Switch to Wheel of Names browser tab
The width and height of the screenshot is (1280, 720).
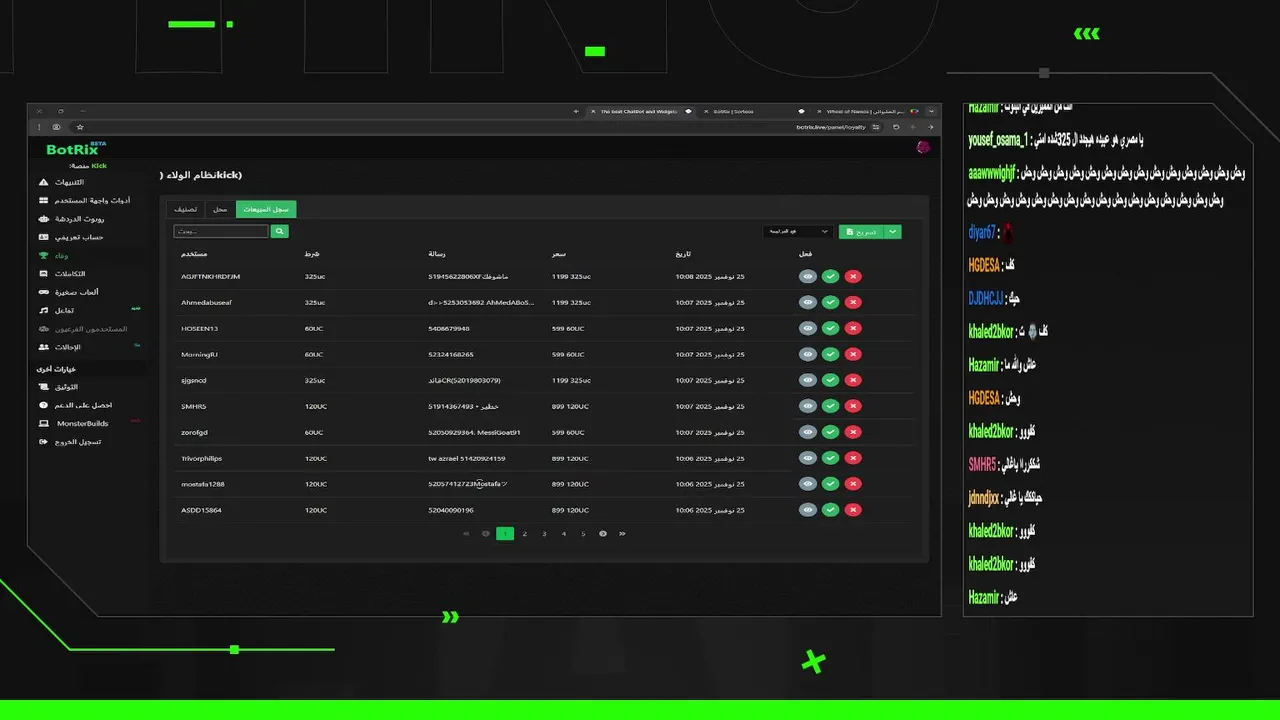865,111
